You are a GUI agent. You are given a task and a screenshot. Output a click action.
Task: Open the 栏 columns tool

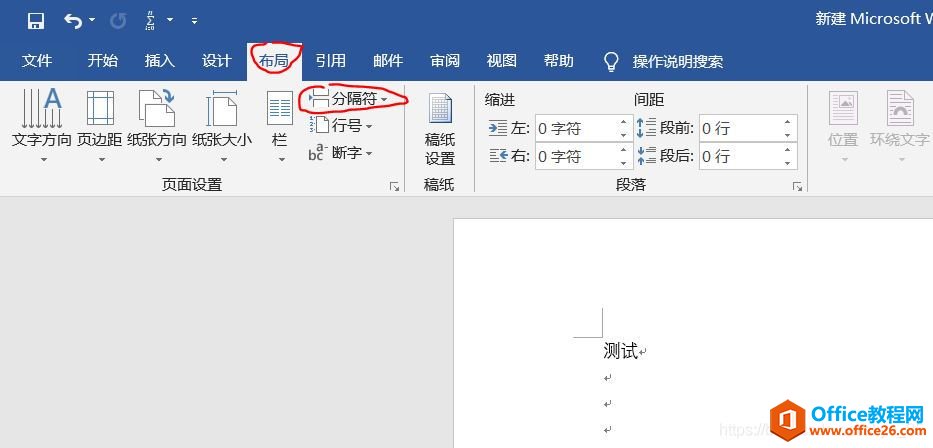pyautogui.click(x=280, y=126)
